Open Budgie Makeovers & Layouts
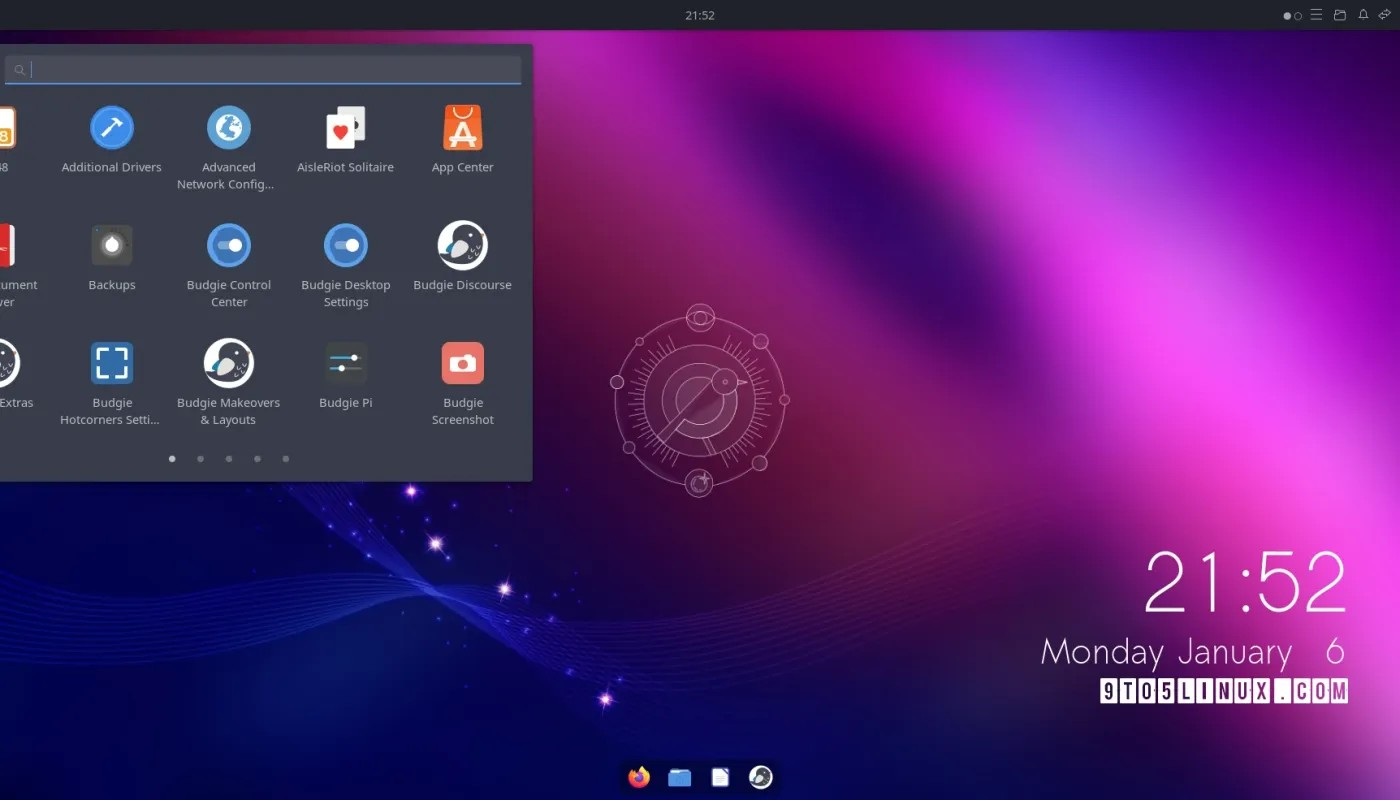Image resolution: width=1400 pixels, height=800 pixels. [x=229, y=363]
